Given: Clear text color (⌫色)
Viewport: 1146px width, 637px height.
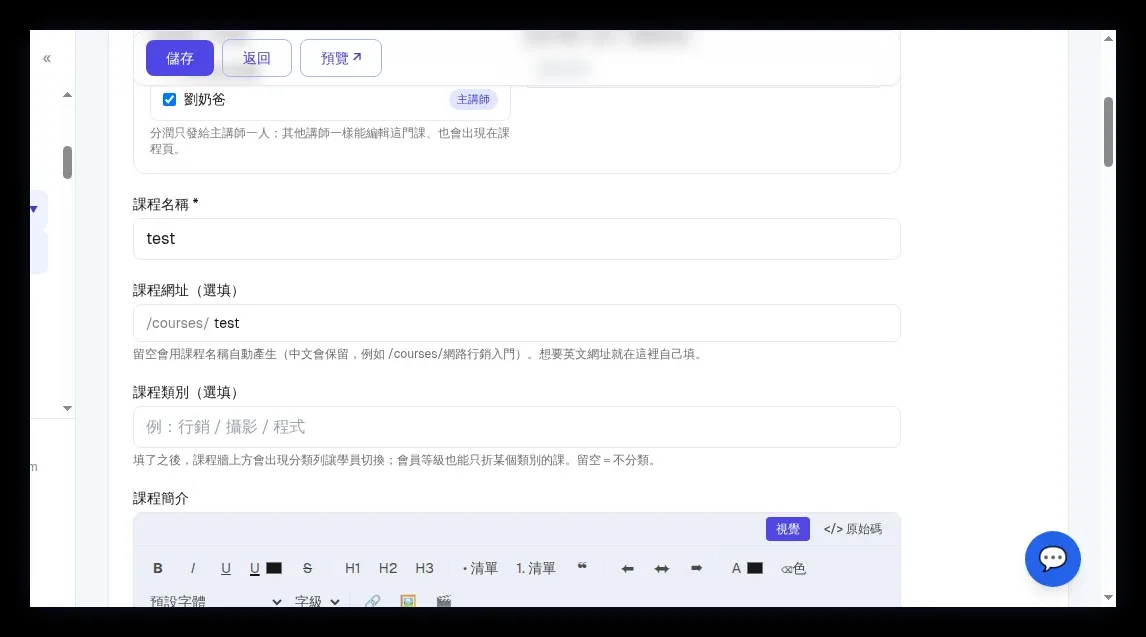Looking at the screenshot, I should coord(793,568).
